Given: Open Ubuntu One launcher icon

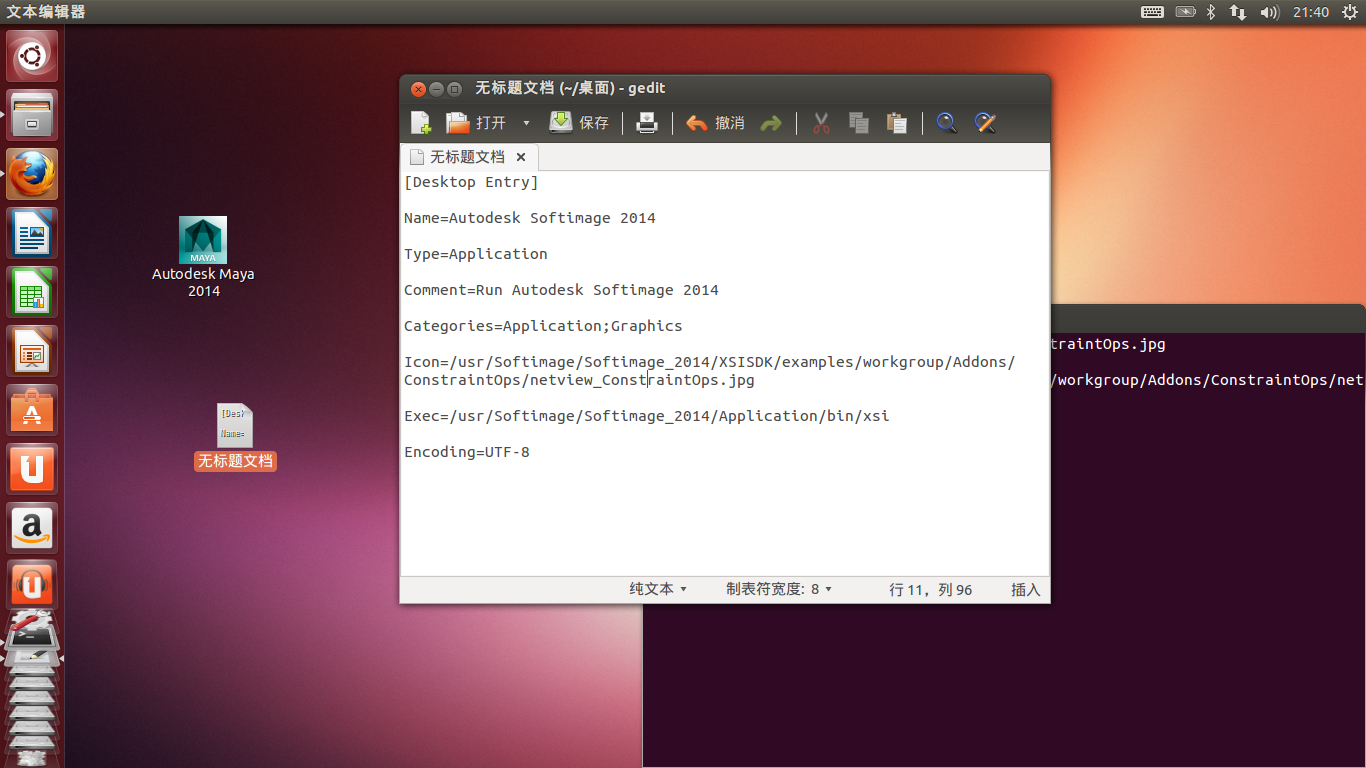Looking at the screenshot, I should pos(32,469).
